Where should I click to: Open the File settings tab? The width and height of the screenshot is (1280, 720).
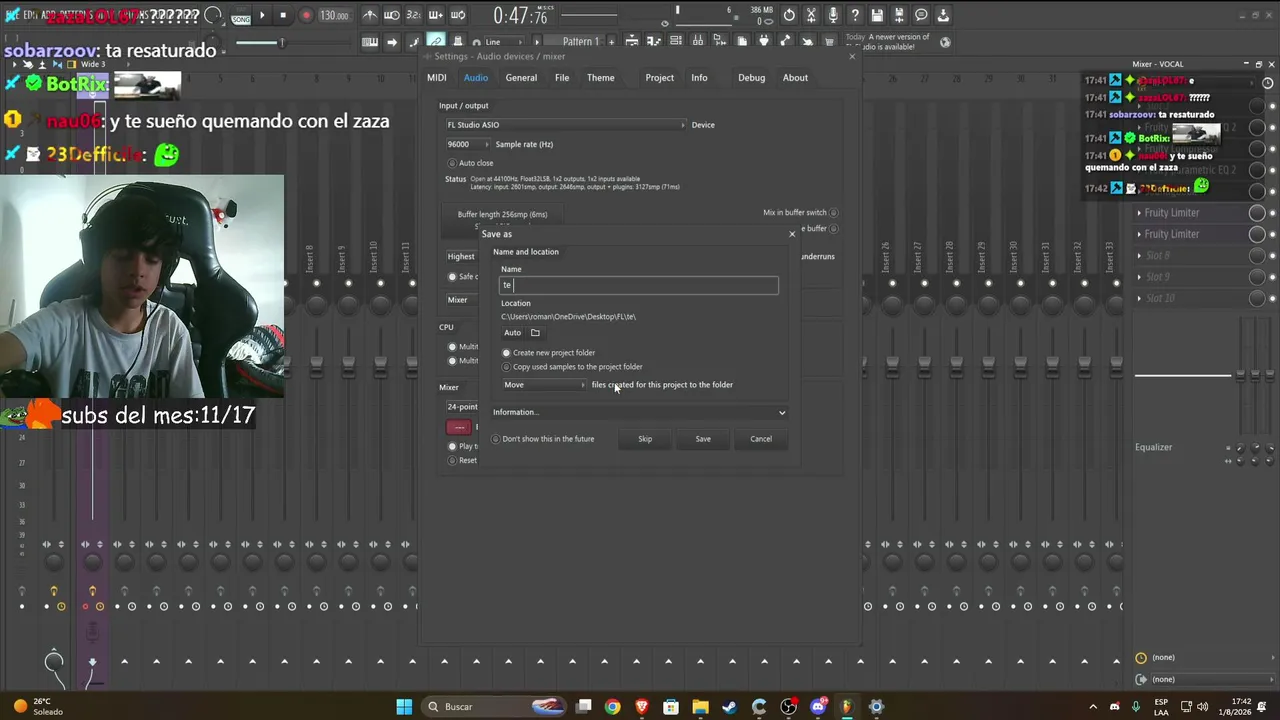562,78
